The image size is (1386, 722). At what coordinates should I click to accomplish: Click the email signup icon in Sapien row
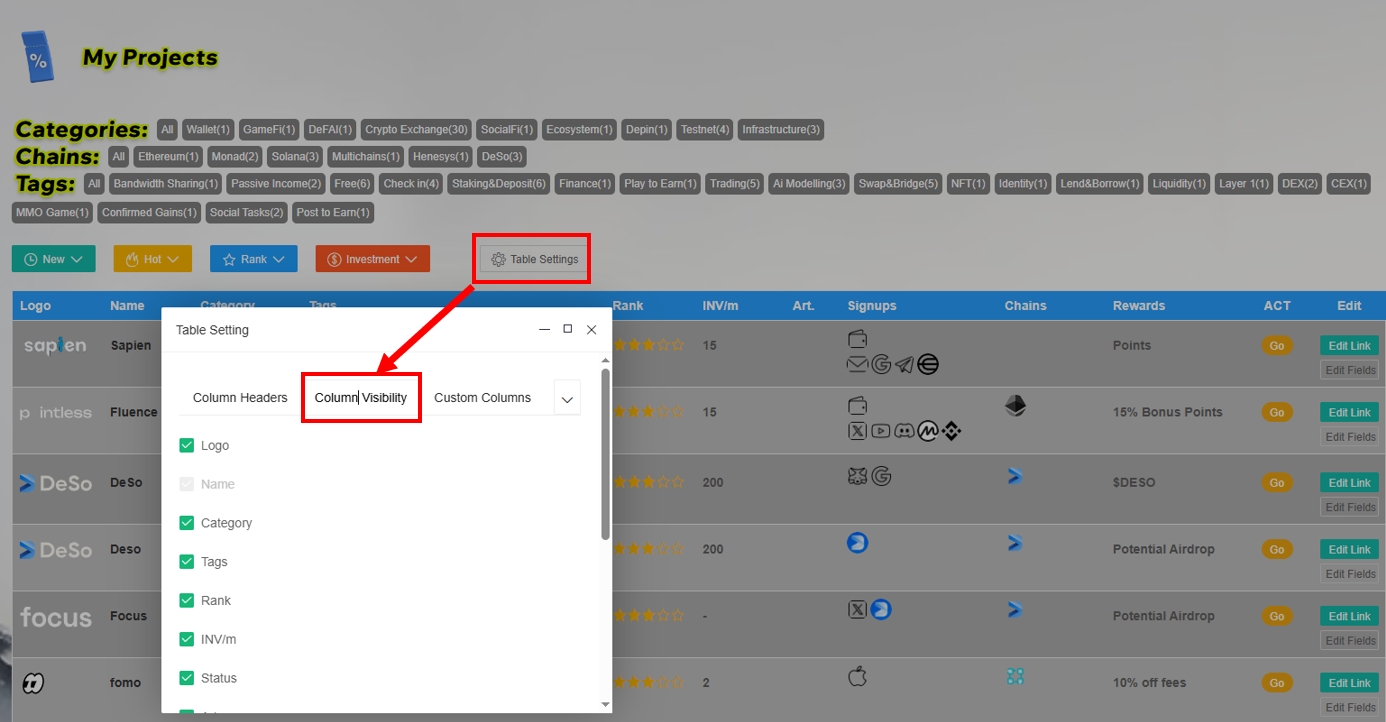(857, 365)
